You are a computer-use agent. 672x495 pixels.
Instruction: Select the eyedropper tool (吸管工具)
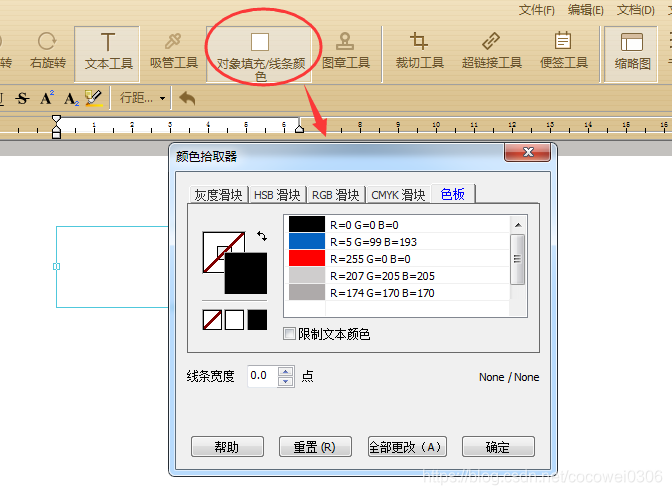click(174, 51)
